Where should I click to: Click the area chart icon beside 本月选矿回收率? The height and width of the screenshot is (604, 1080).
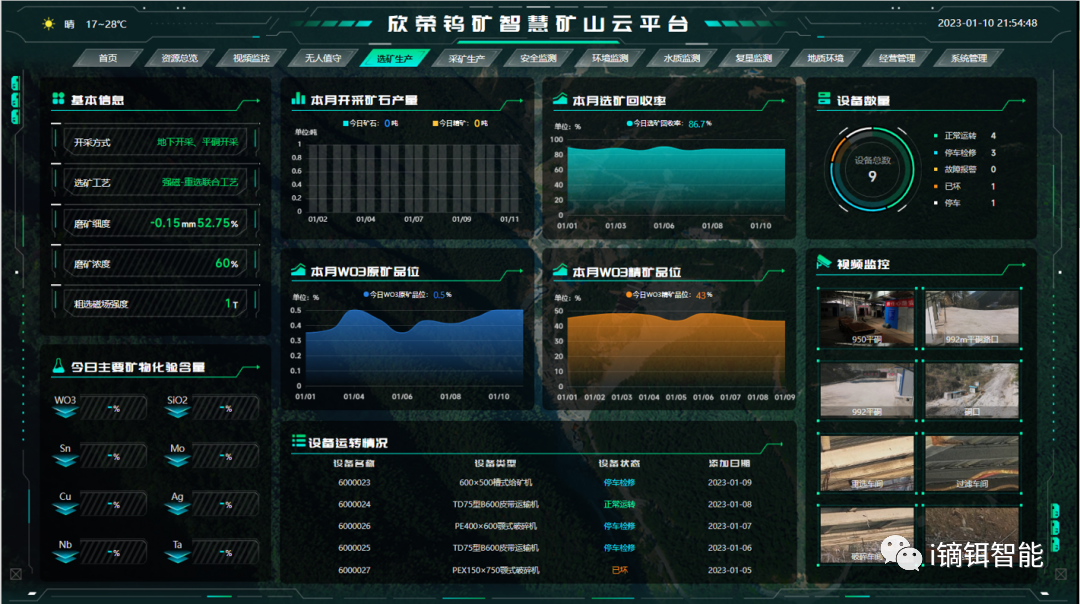(560, 99)
